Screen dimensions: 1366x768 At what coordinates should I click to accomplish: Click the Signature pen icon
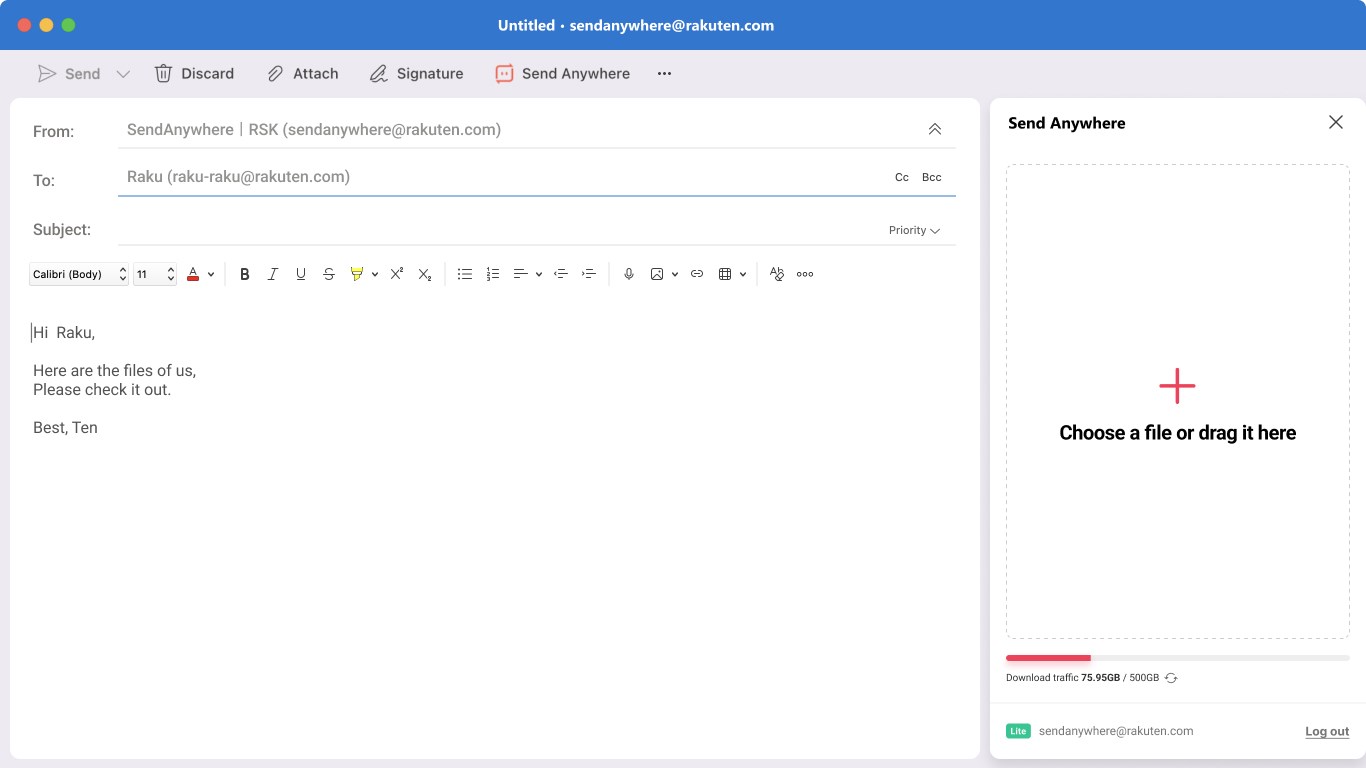click(378, 74)
